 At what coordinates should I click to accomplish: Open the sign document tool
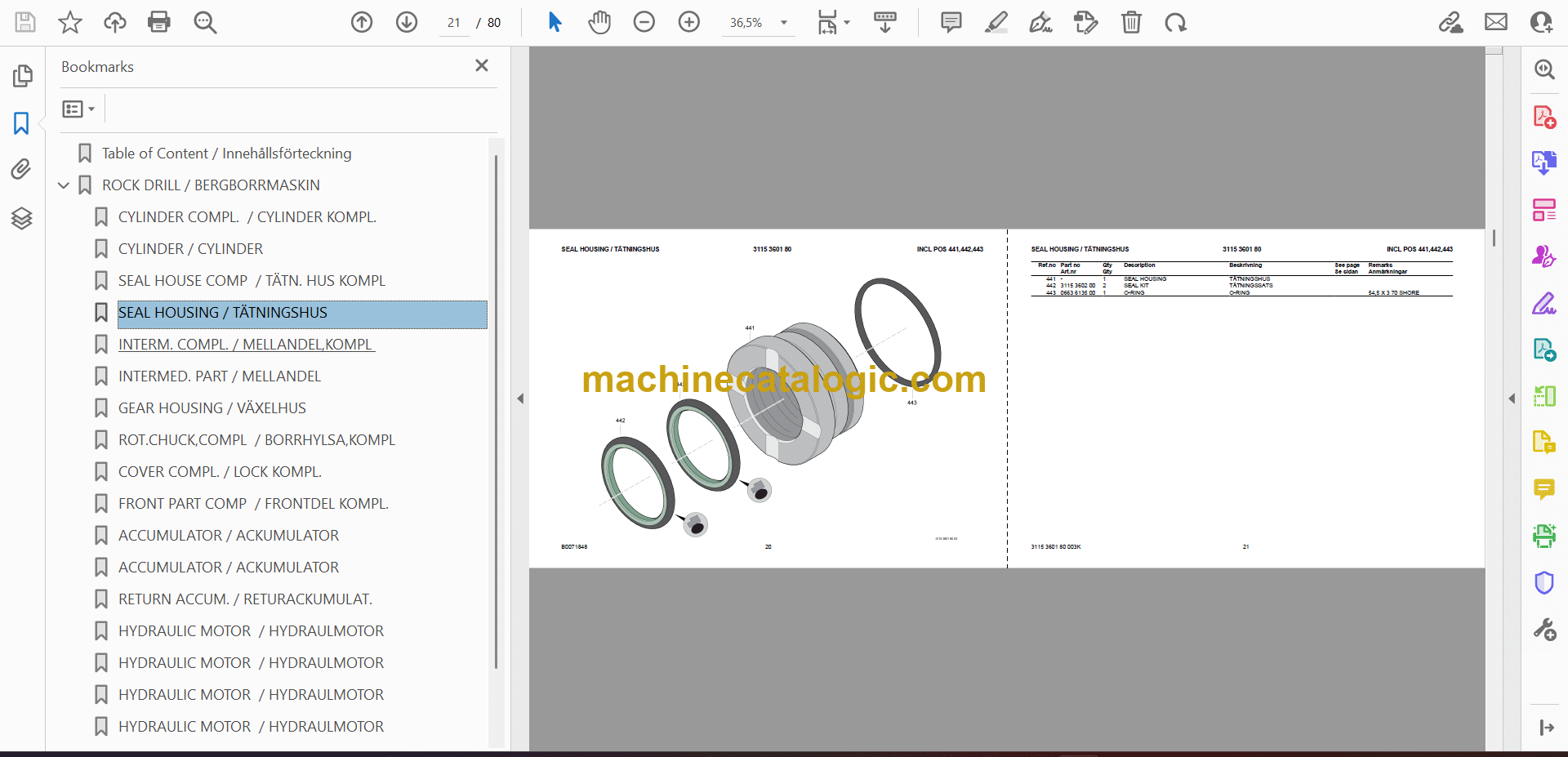pos(1041,22)
